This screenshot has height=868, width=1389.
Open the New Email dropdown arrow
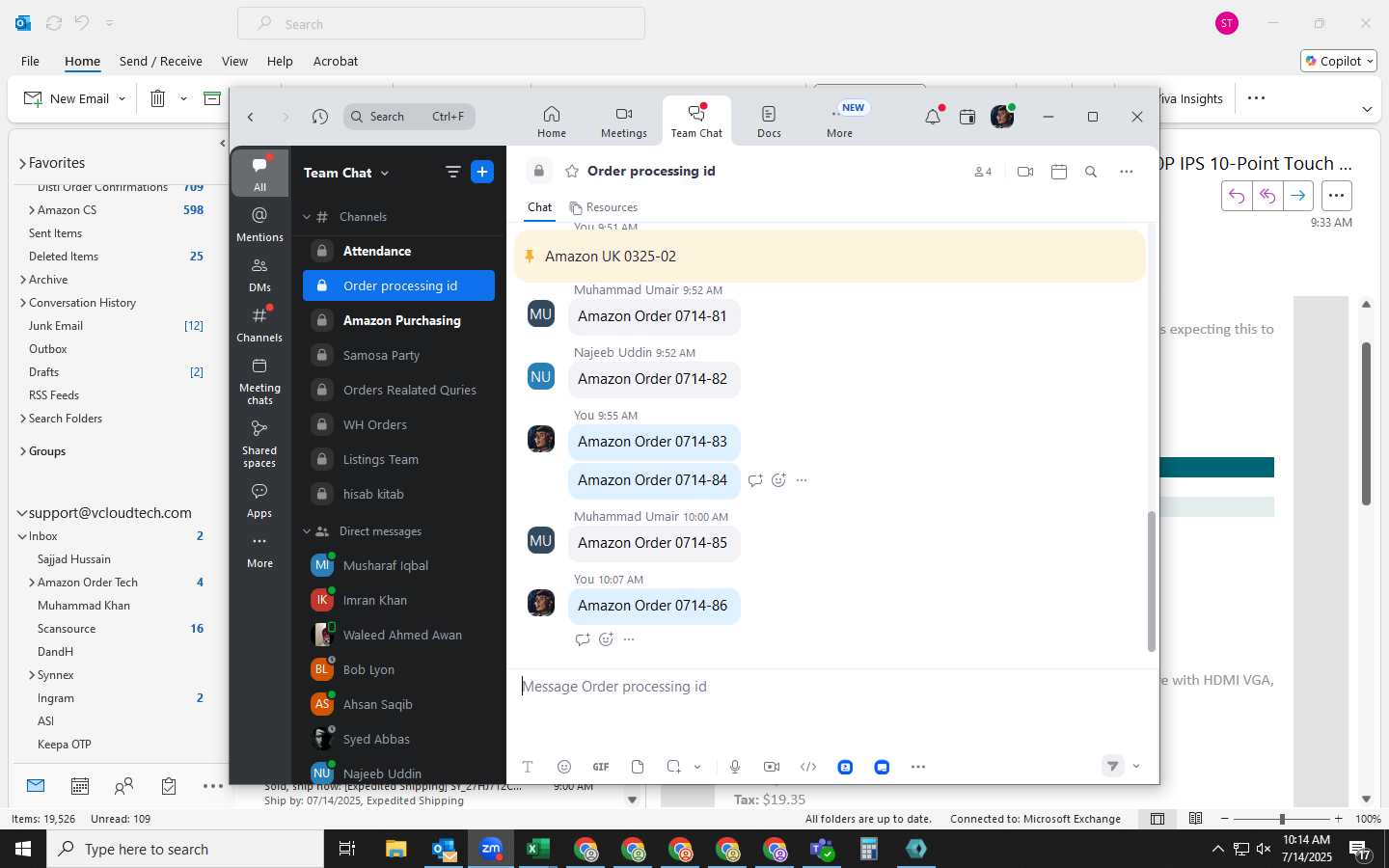[122, 98]
